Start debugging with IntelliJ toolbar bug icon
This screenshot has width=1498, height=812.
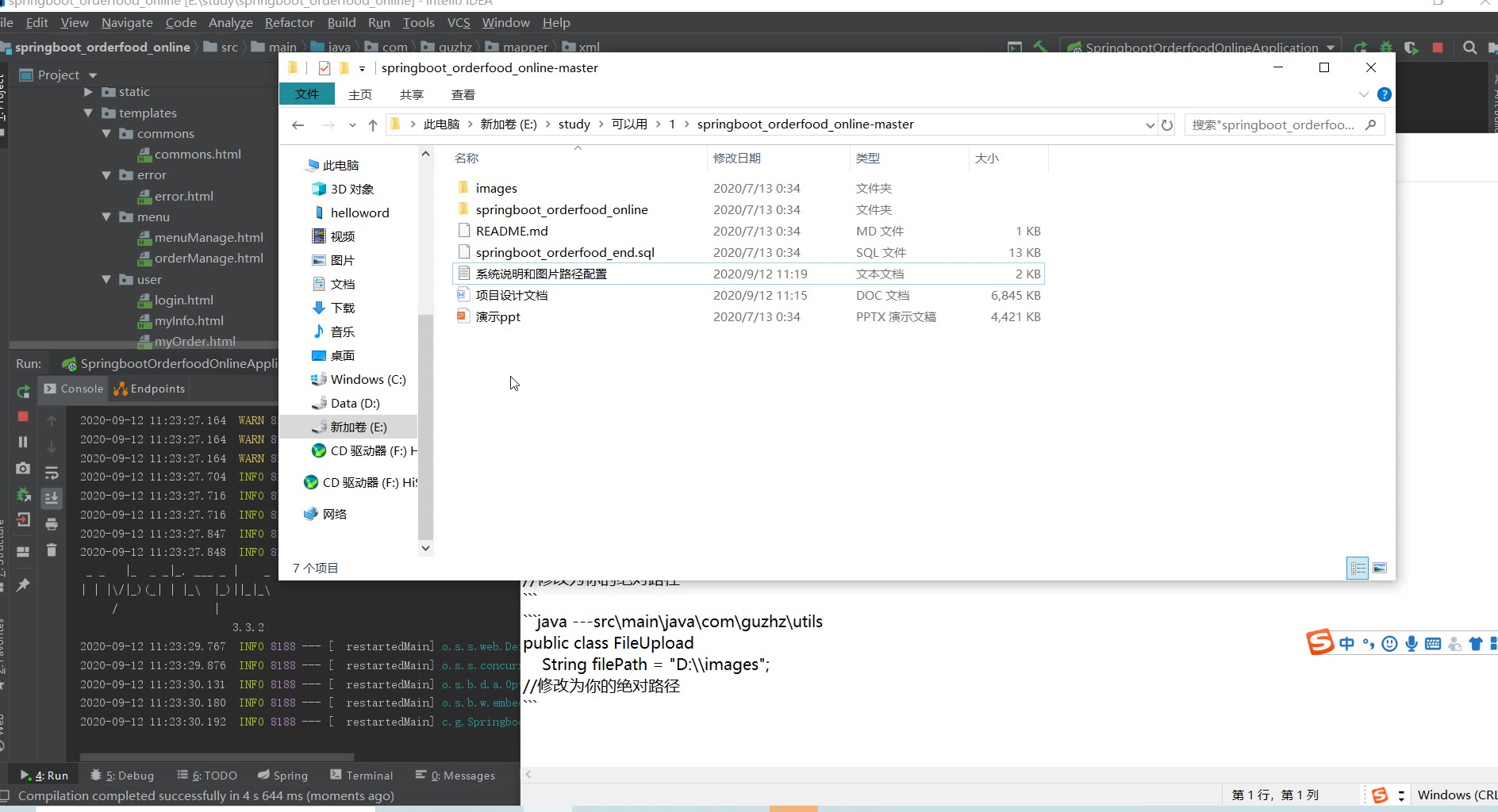coord(1386,48)
